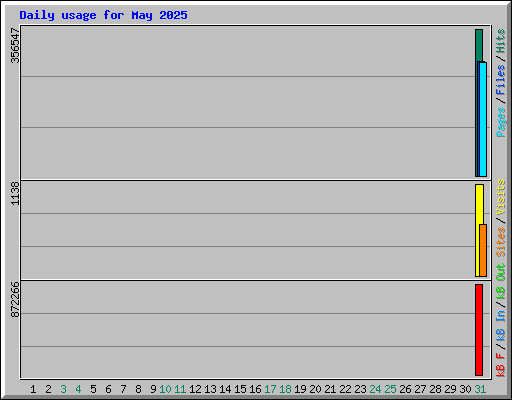Select weekend day 24 on the axis
The height and width of the screenshot is (400, 512).
click(x=375, y=389)
